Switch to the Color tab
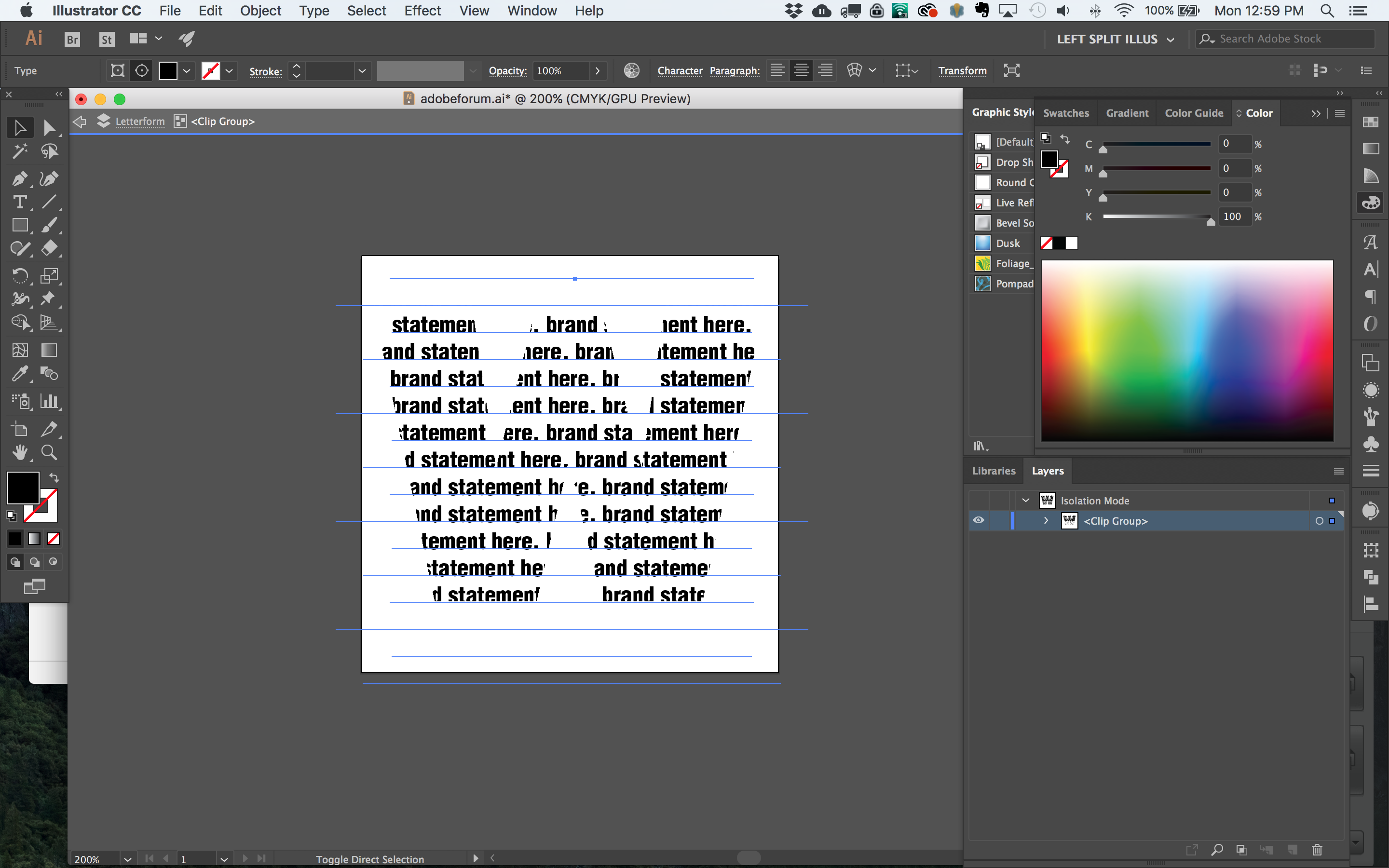 1257,112
